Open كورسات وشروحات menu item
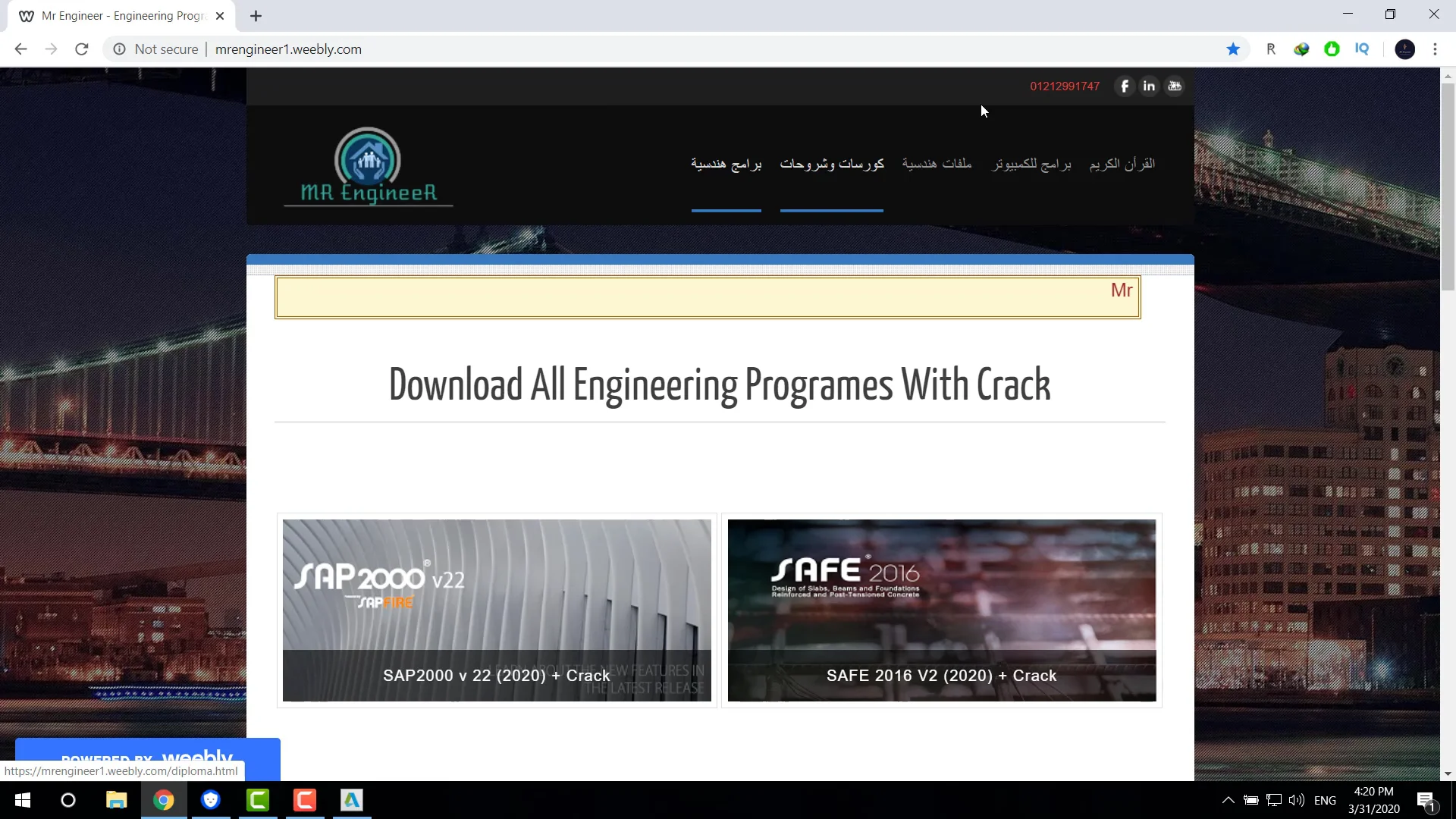Viewport: 1456px width, 819px height. click(x=832, y=164)
